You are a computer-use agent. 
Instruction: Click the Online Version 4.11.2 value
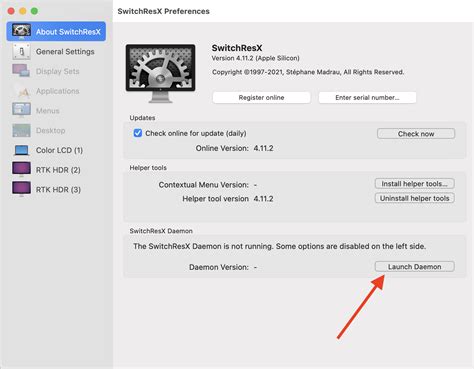tap(263, 148)
